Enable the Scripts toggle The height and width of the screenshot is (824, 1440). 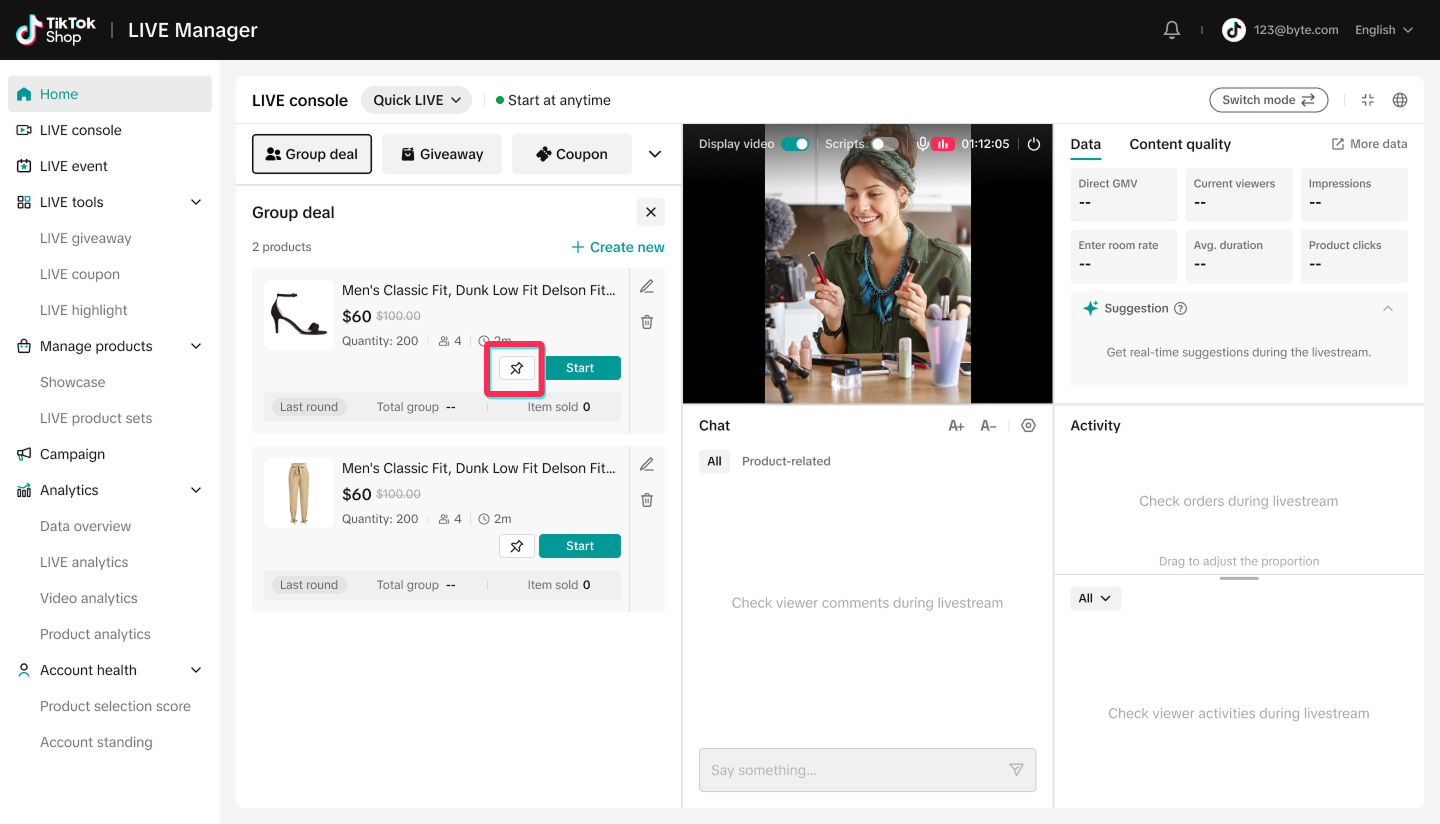884,144
